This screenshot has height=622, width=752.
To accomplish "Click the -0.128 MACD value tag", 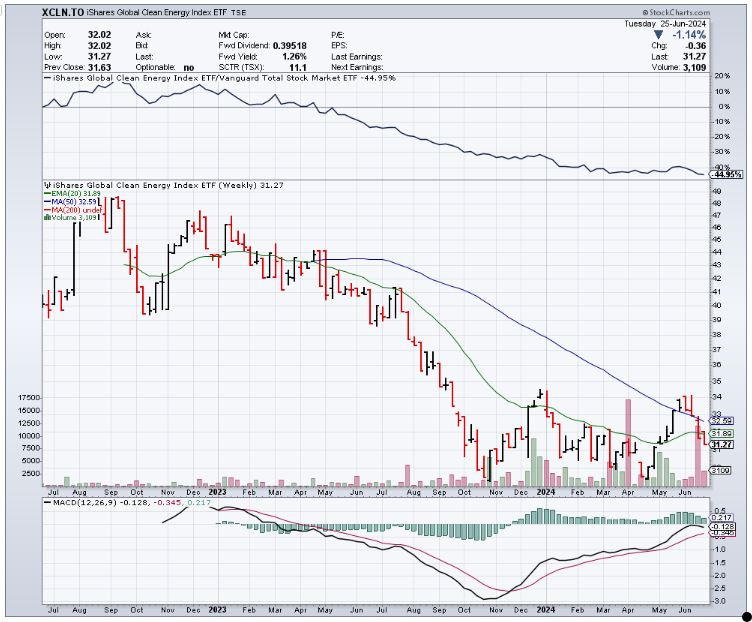I will 721,527.
